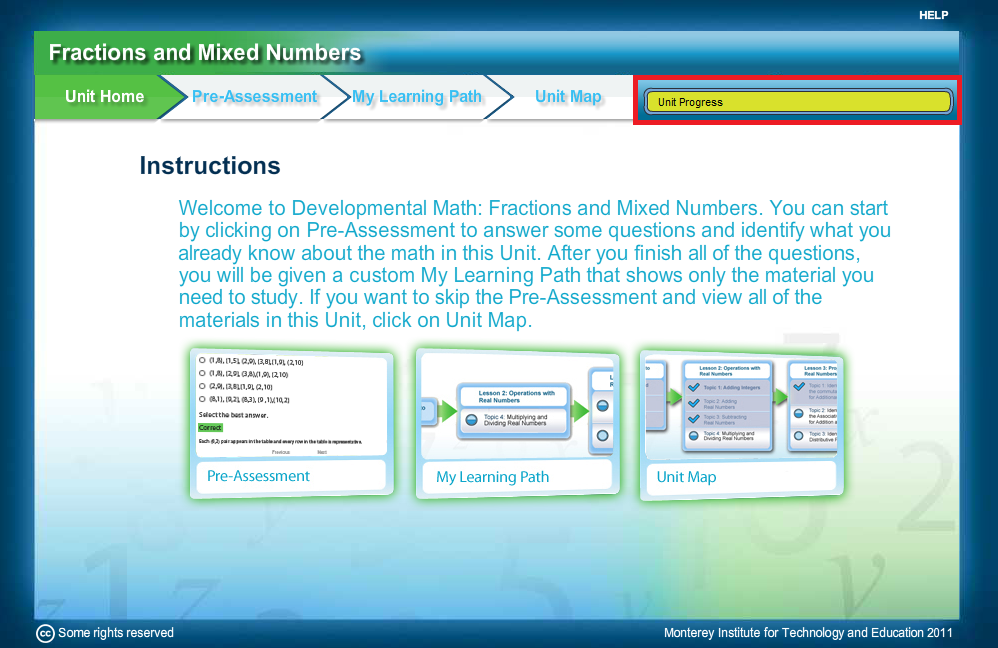Click the Topic 2: Adding Real Numbers checkmark
Viewport: 998px width, 648px height.
pyautogui.click(x=694, y=403)
